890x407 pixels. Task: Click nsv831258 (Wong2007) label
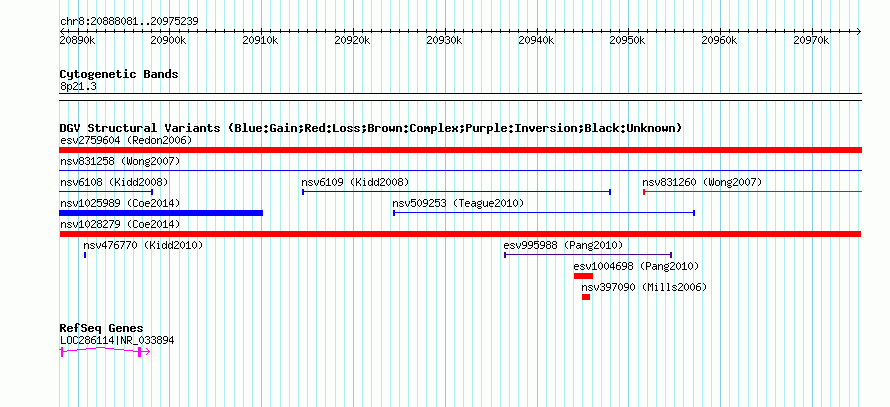tap(120, 161)
